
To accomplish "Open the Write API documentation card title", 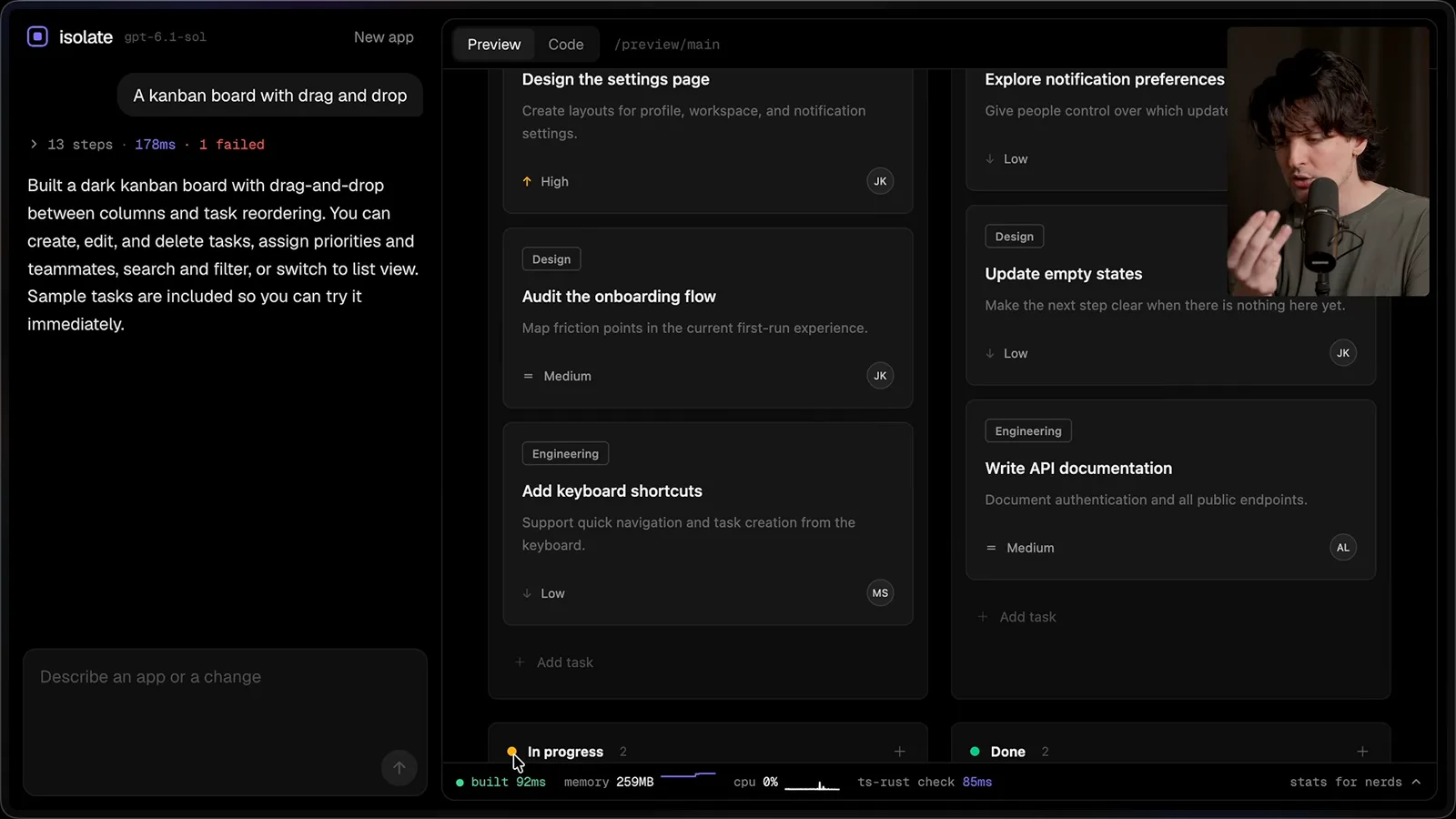I will (1078, 469).
